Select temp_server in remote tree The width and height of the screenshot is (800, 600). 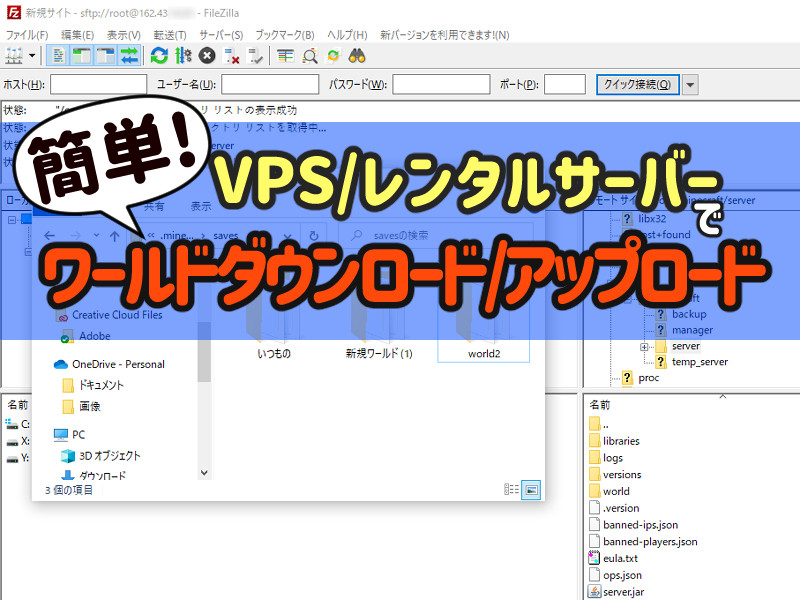click(x=699, y=362)
